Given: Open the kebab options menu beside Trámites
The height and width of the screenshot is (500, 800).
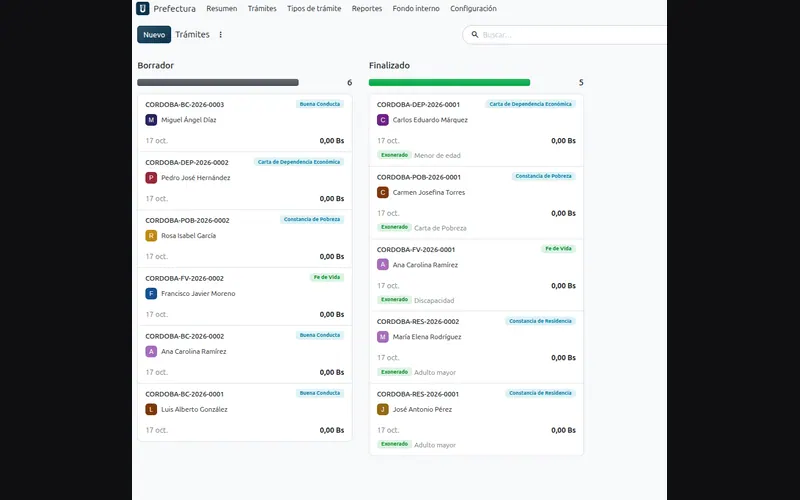Looking at the screenshot, I should [220, 35].
